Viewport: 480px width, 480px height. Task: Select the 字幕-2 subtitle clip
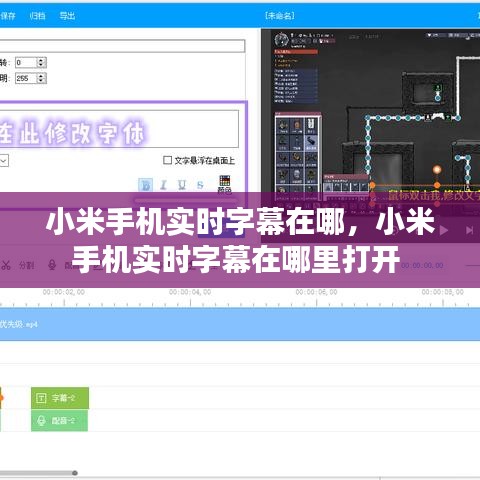[x=60, y=398]
